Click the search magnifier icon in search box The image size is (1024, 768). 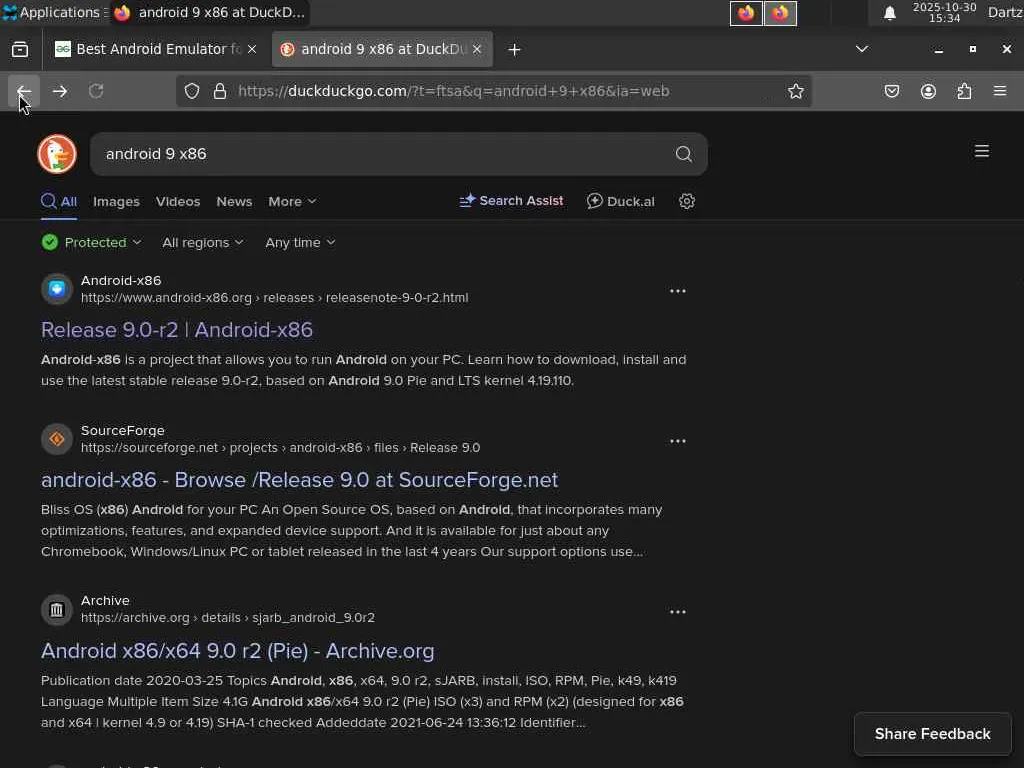pyautogui.click(x=684, y=154)
